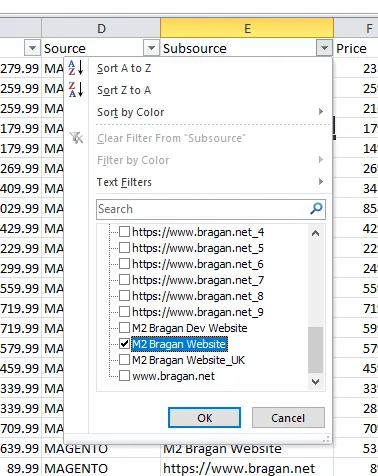Click the 279.99 cell
The height and width of the screenshot is (476, 378).
tap(20, 68)
